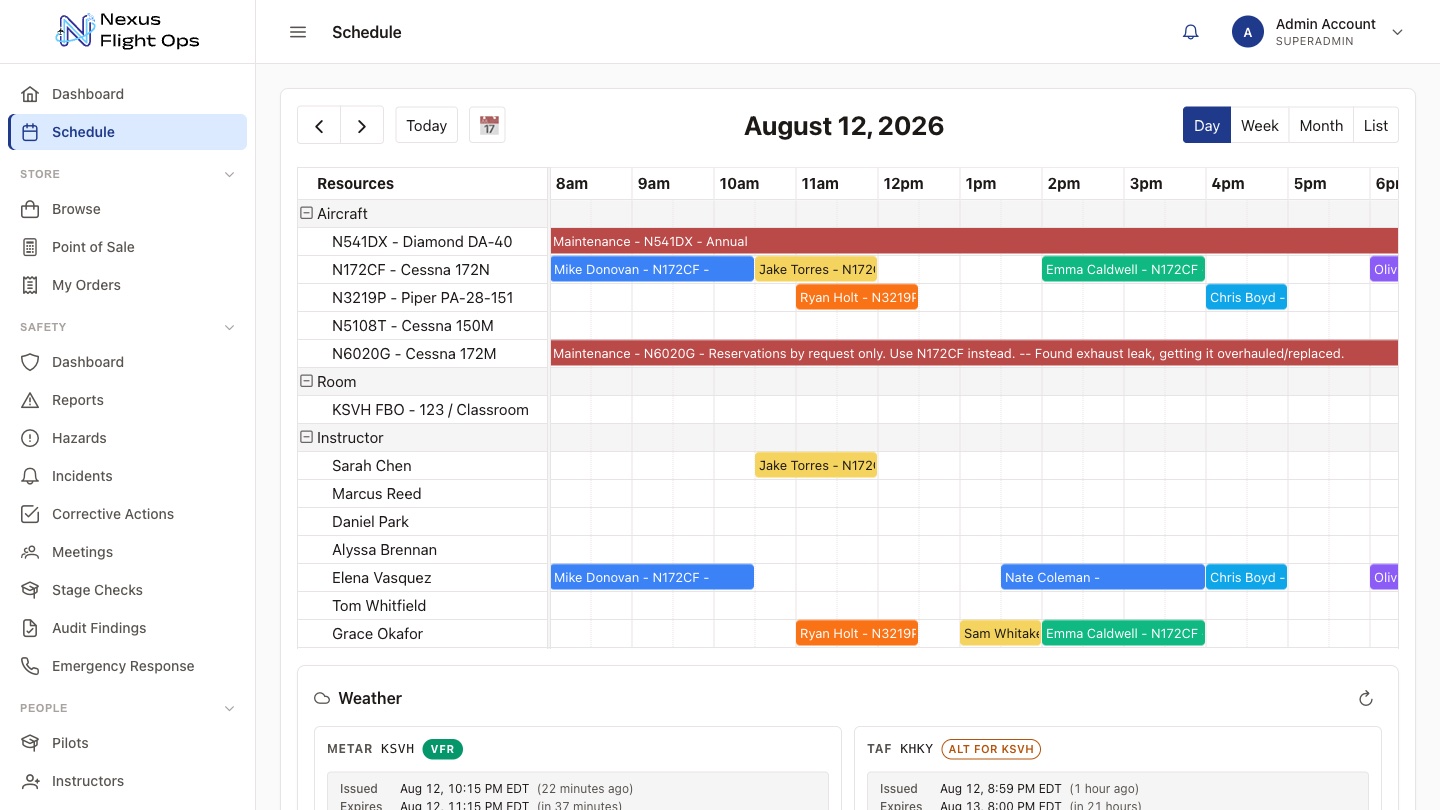Switch to Day view
This screenshot has height=810, width=1440.
click(x=1207, y=125)
